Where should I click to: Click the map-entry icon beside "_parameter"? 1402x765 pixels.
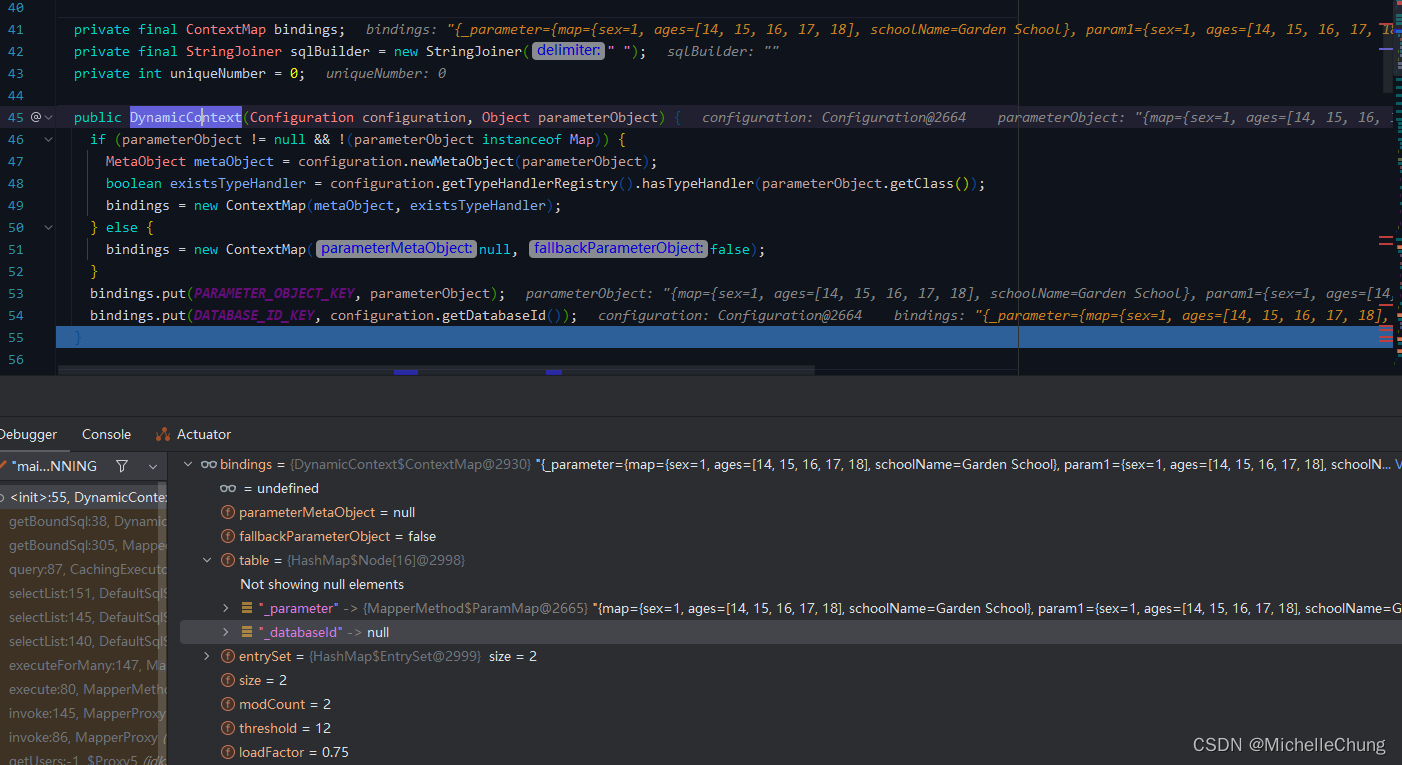coord(247,608)
